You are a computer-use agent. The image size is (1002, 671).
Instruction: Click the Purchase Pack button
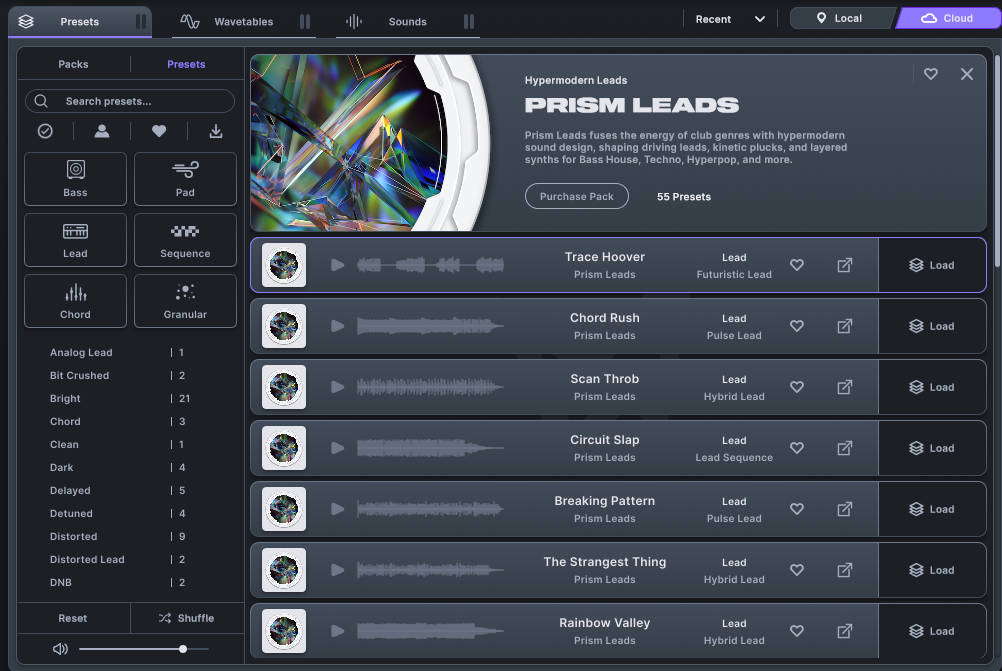point(576,196)
